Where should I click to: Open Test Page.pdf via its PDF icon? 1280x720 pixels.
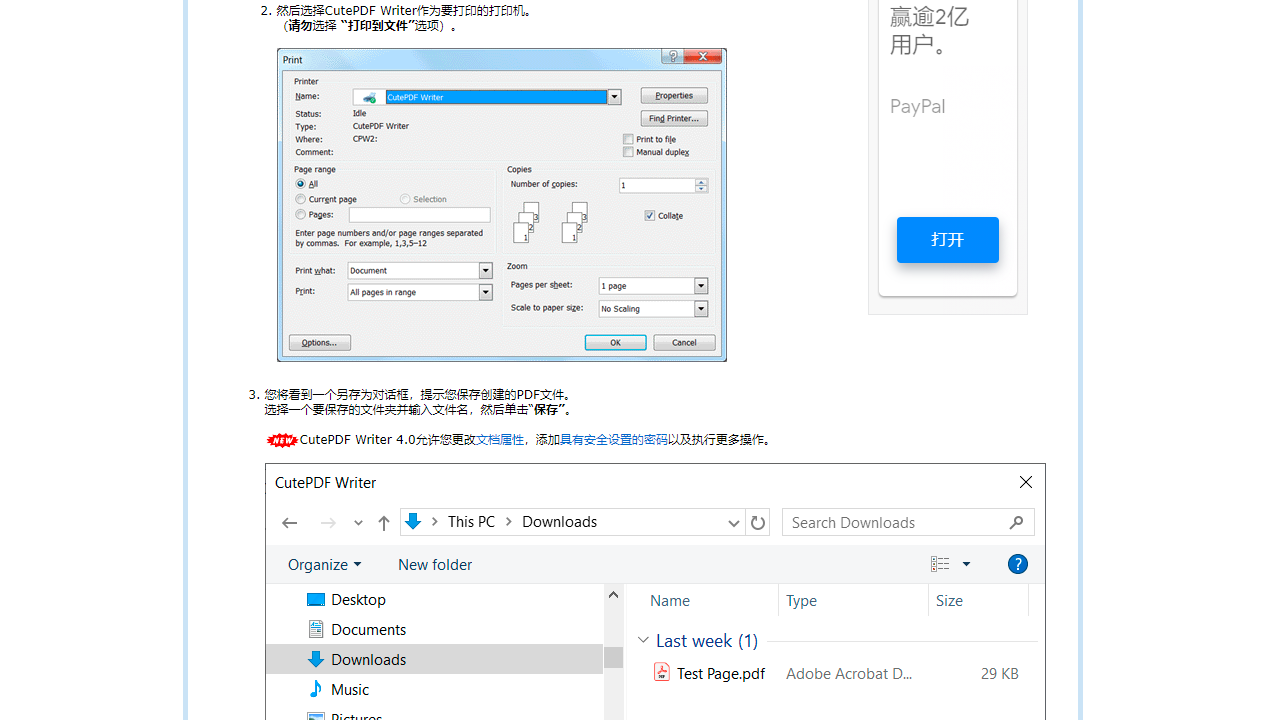662,672
